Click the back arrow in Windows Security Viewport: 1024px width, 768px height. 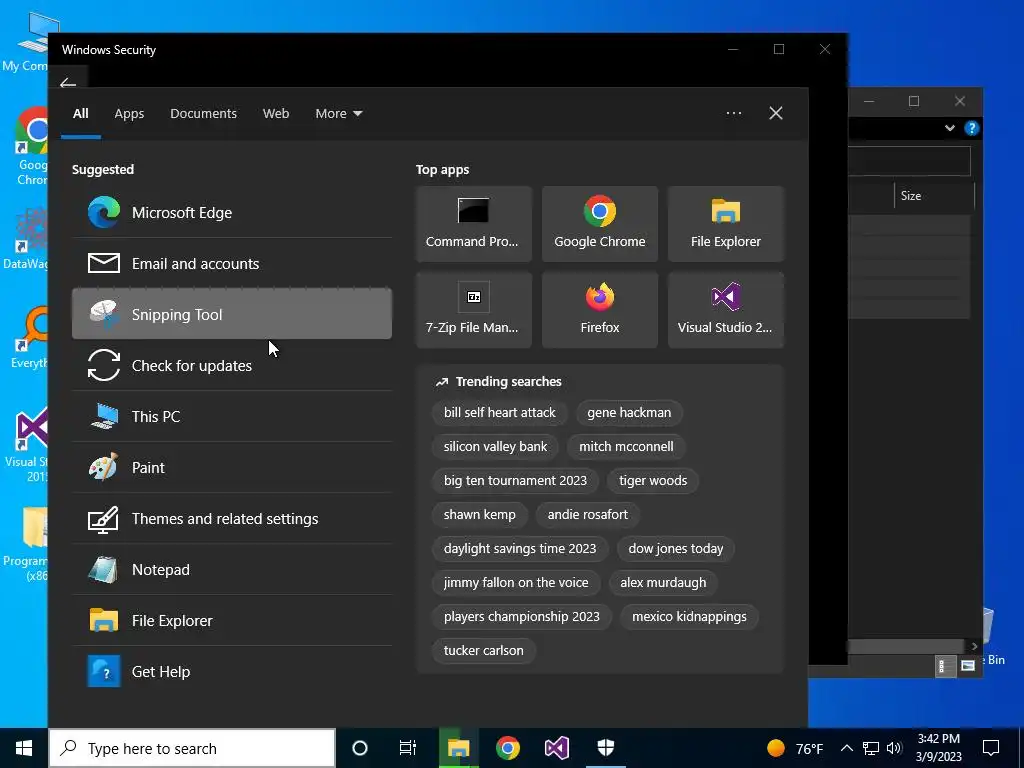(x=68, y=84)
